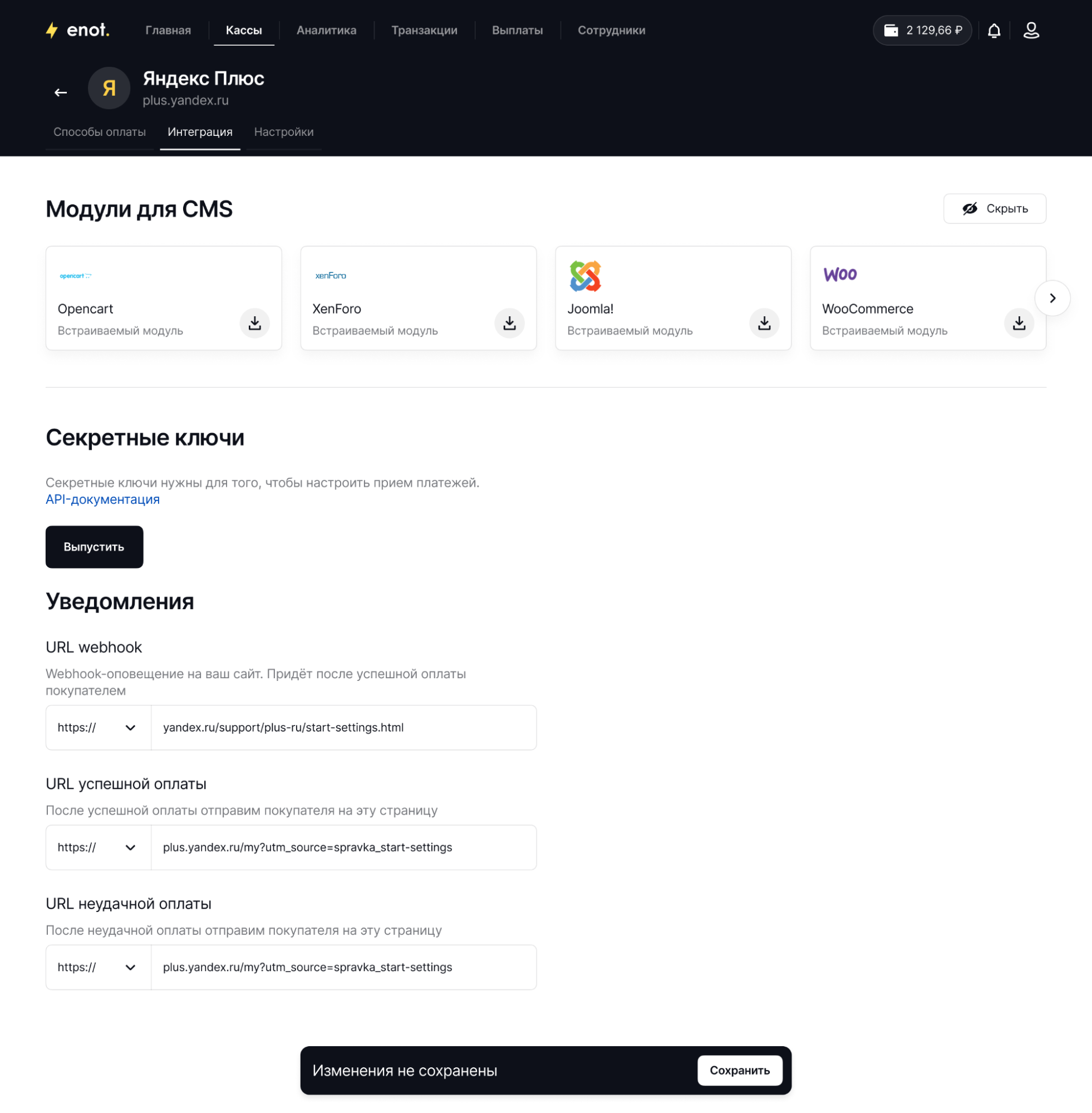Click the Joomla! module name

click(x=590, y=309)
